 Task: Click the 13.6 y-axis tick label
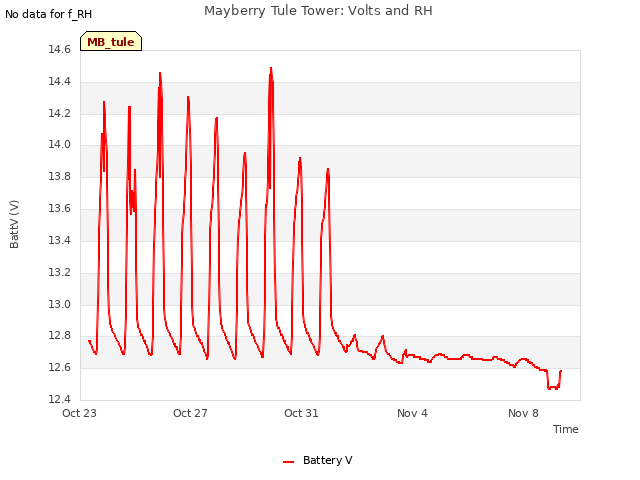[60, 209]
